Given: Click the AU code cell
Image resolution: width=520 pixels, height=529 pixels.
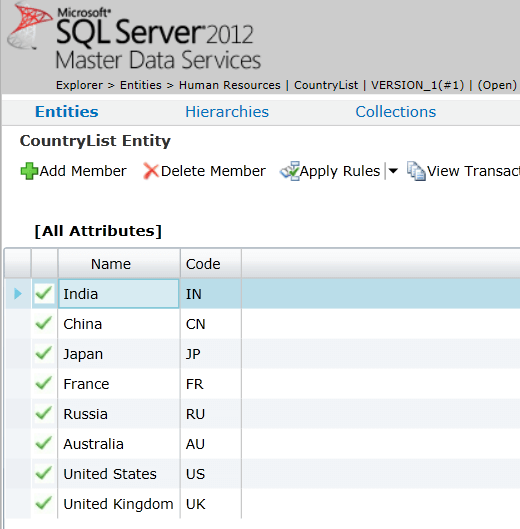Looking at the screenshot, I should (x=211, y=444).
